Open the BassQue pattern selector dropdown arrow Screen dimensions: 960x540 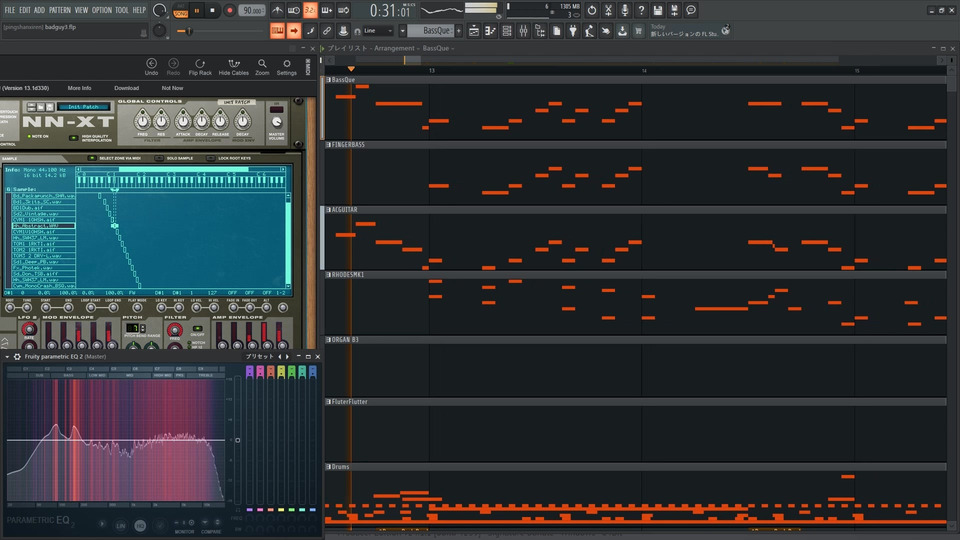tap(402, 31)
